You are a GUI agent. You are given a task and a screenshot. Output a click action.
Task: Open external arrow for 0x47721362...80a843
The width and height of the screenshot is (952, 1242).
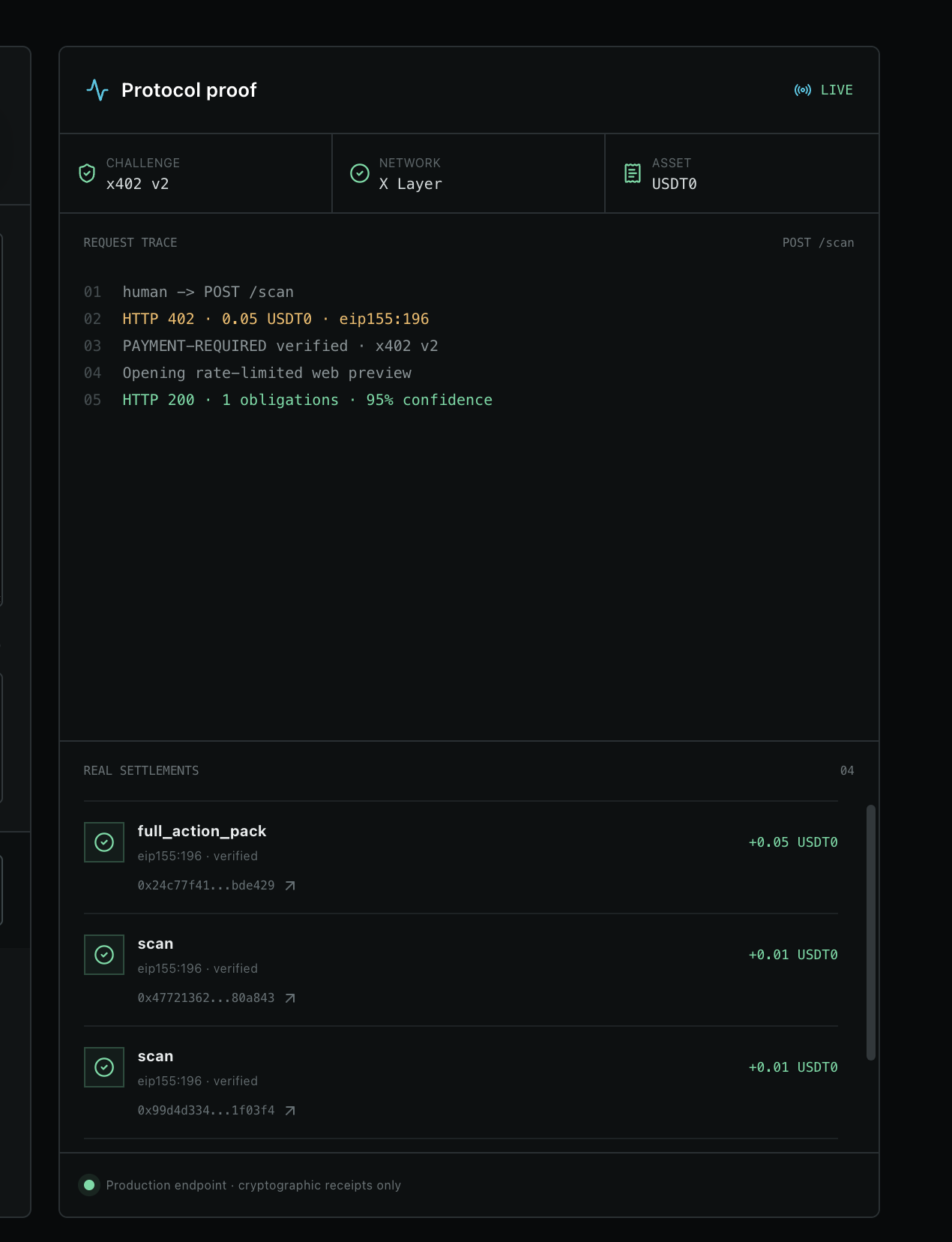coord(290,998)
